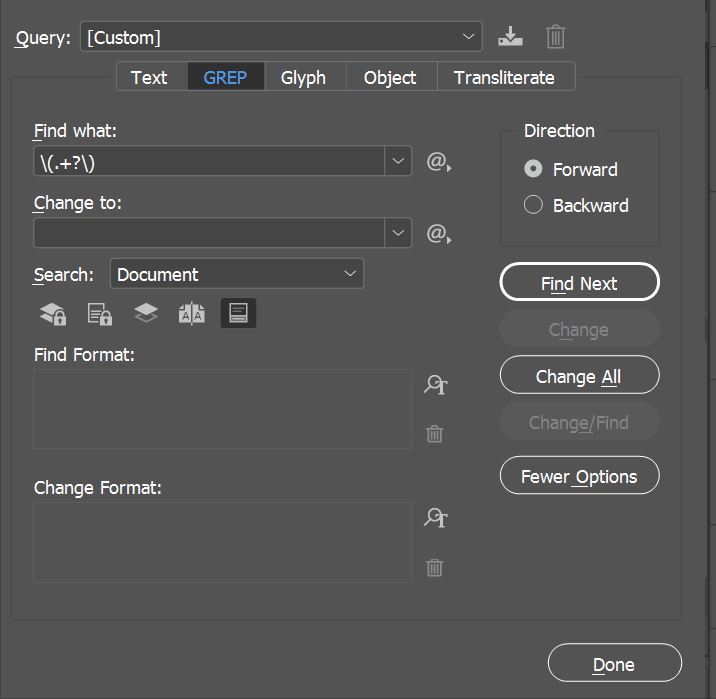The width and height of the screenshot is (716, 699).
Task: Switch to the Glyph tab
Action: point(305,77)
